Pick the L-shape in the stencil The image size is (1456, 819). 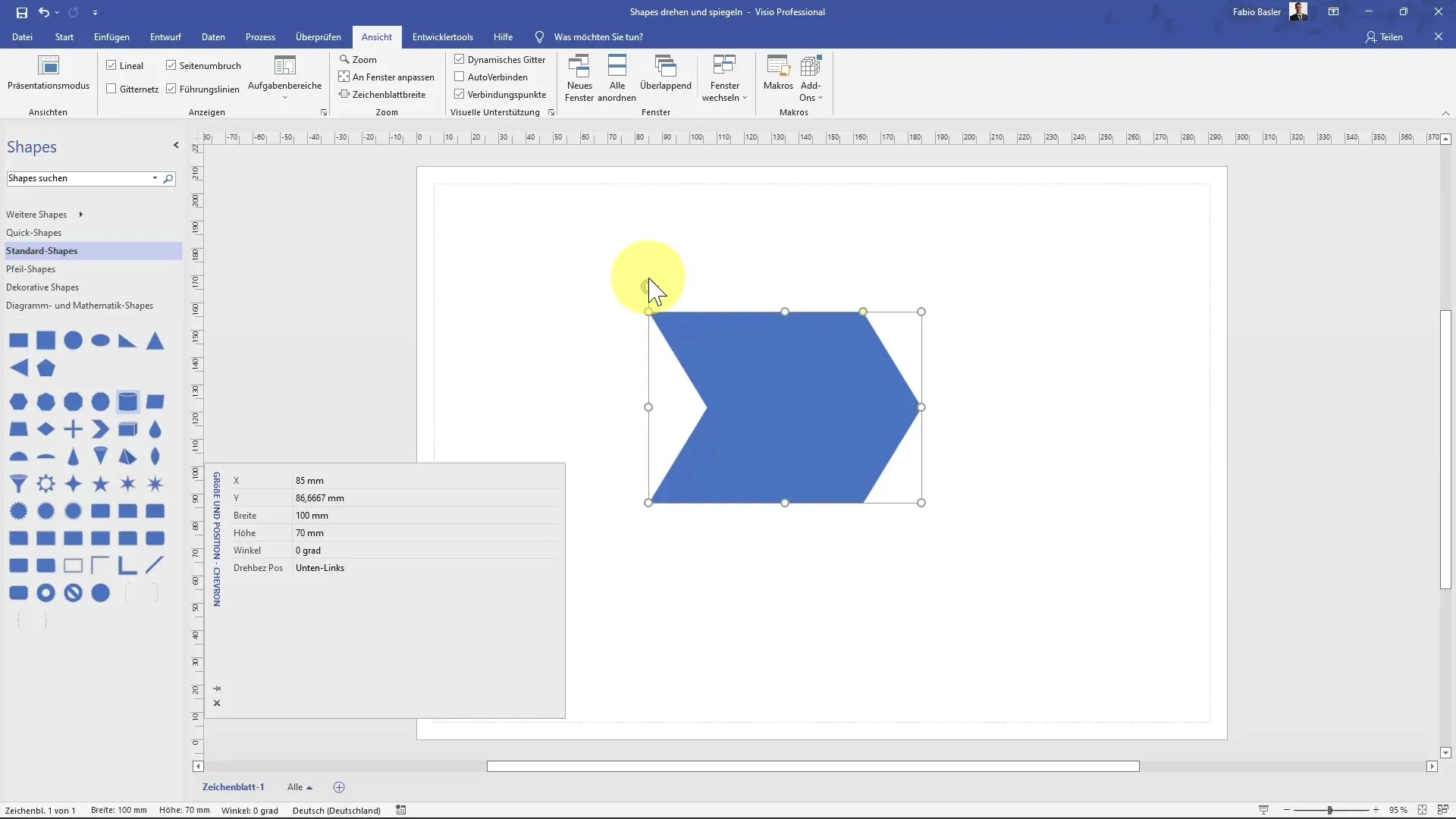tap(128, 565)
